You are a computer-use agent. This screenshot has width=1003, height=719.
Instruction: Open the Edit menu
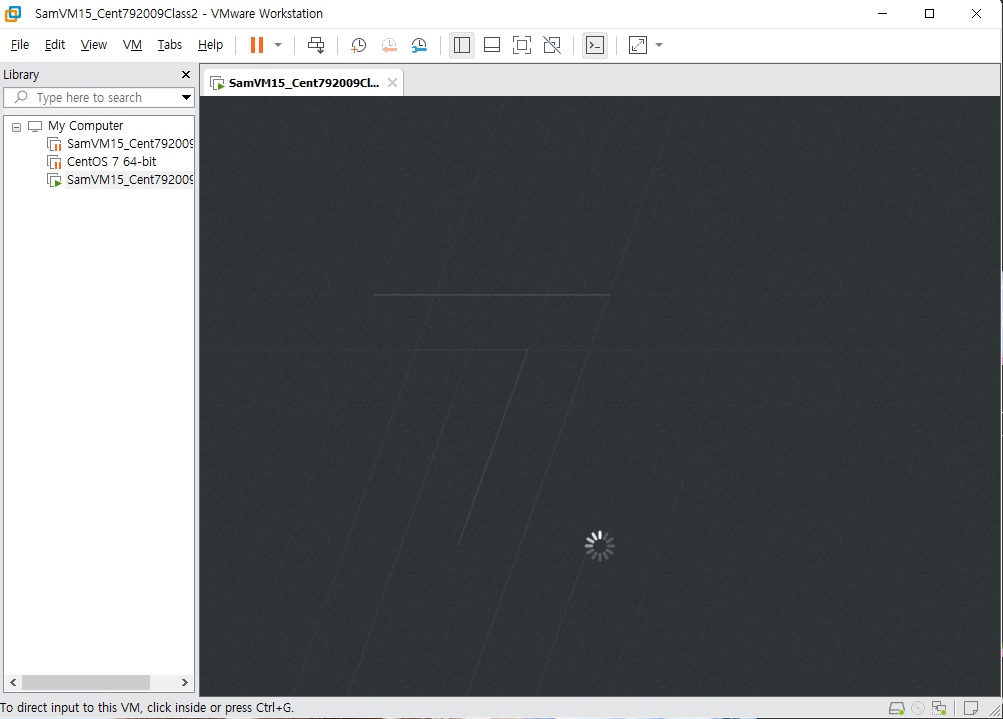[55, 45]
